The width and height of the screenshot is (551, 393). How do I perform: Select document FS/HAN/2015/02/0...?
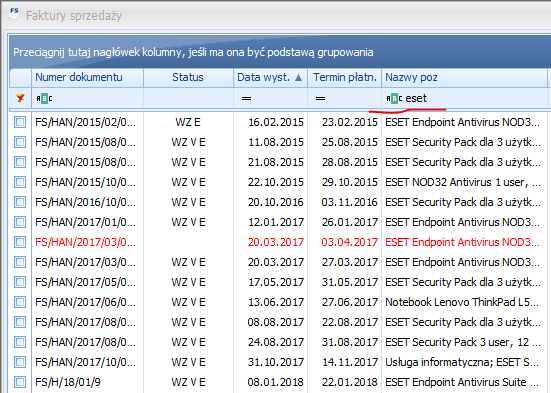coord(85,122)
